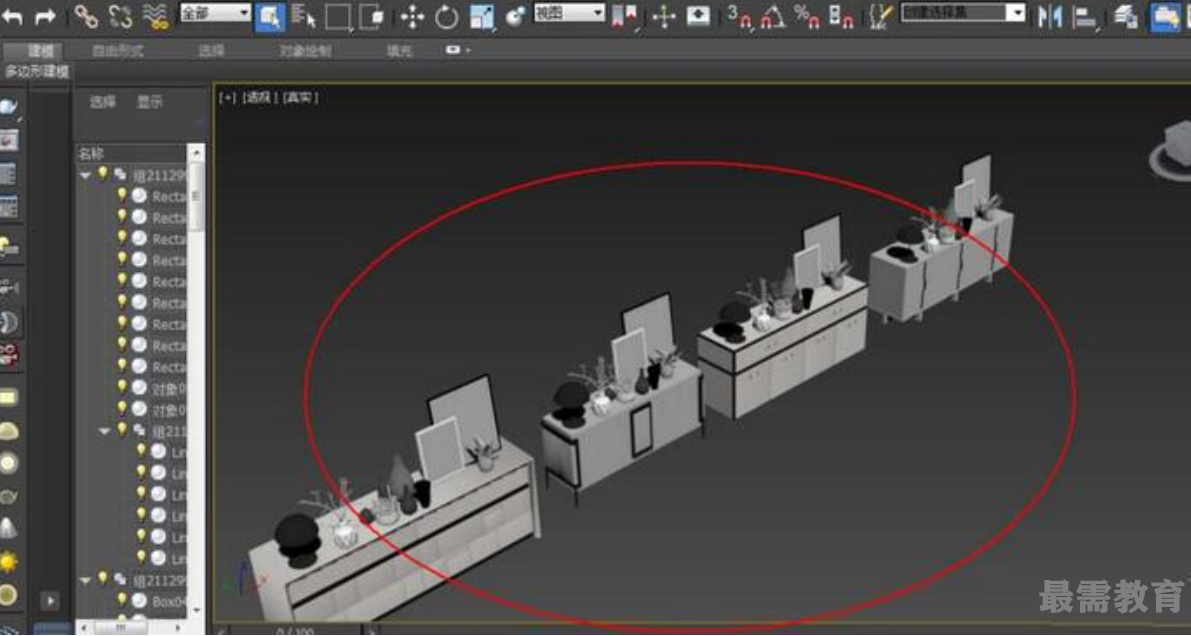This screenshot has width=1191, height=636.
Task: Click the play-arrow expand button in the left sidebar
Action: coord(49,602)
